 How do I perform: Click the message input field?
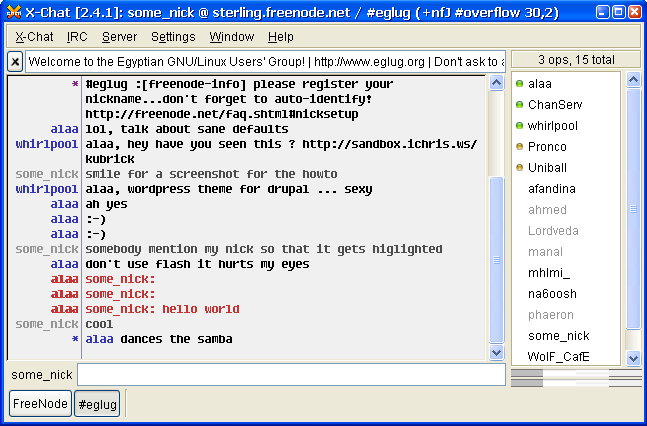point(290,375)
